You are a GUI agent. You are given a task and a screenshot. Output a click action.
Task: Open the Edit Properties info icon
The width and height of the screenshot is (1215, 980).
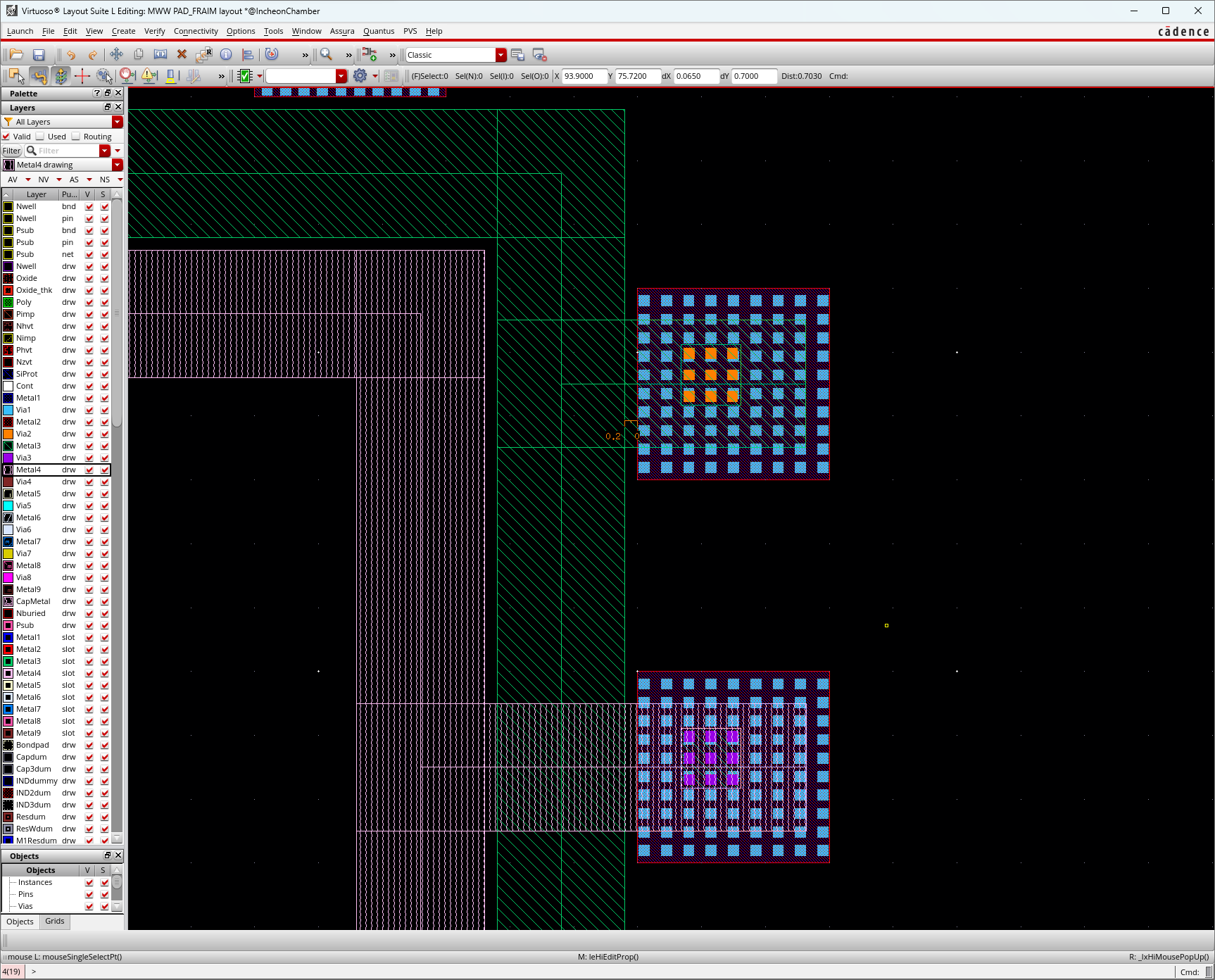coord(226,55)
